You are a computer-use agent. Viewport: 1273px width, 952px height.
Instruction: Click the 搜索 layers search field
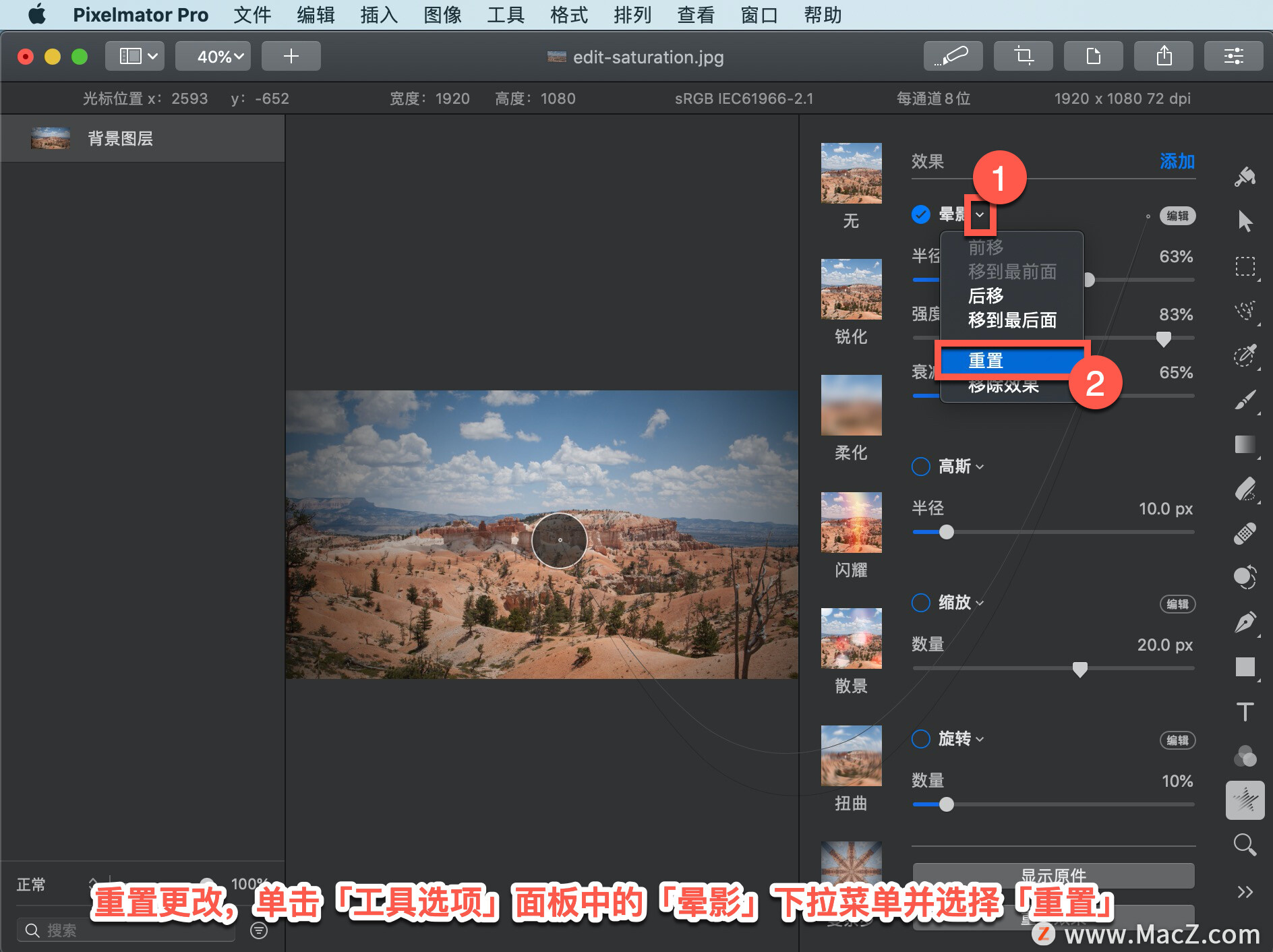pyautogui.click(x=127, y=930)
